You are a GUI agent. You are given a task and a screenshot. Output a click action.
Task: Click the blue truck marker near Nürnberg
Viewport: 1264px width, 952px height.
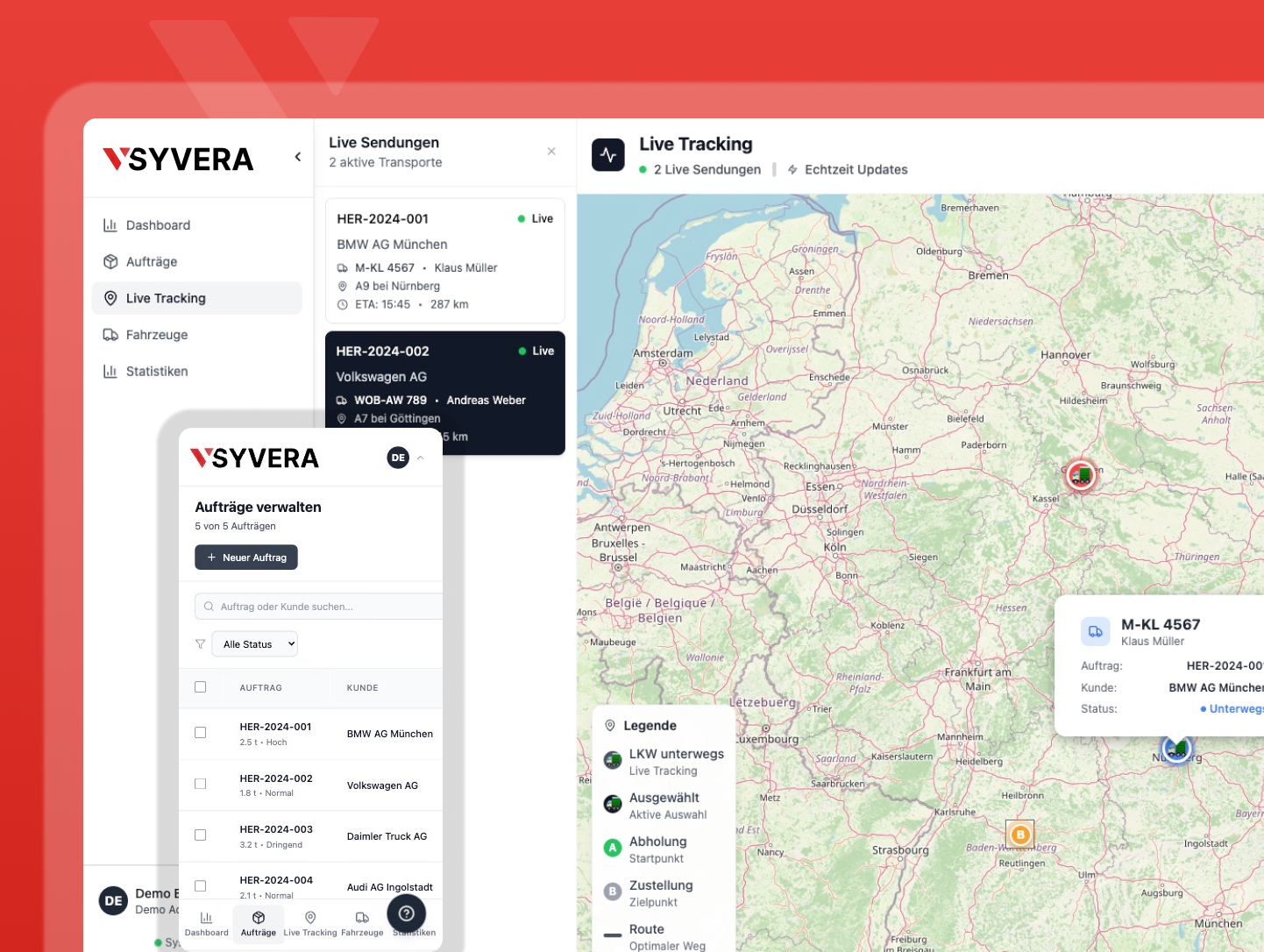click(x=1176, y=750)
